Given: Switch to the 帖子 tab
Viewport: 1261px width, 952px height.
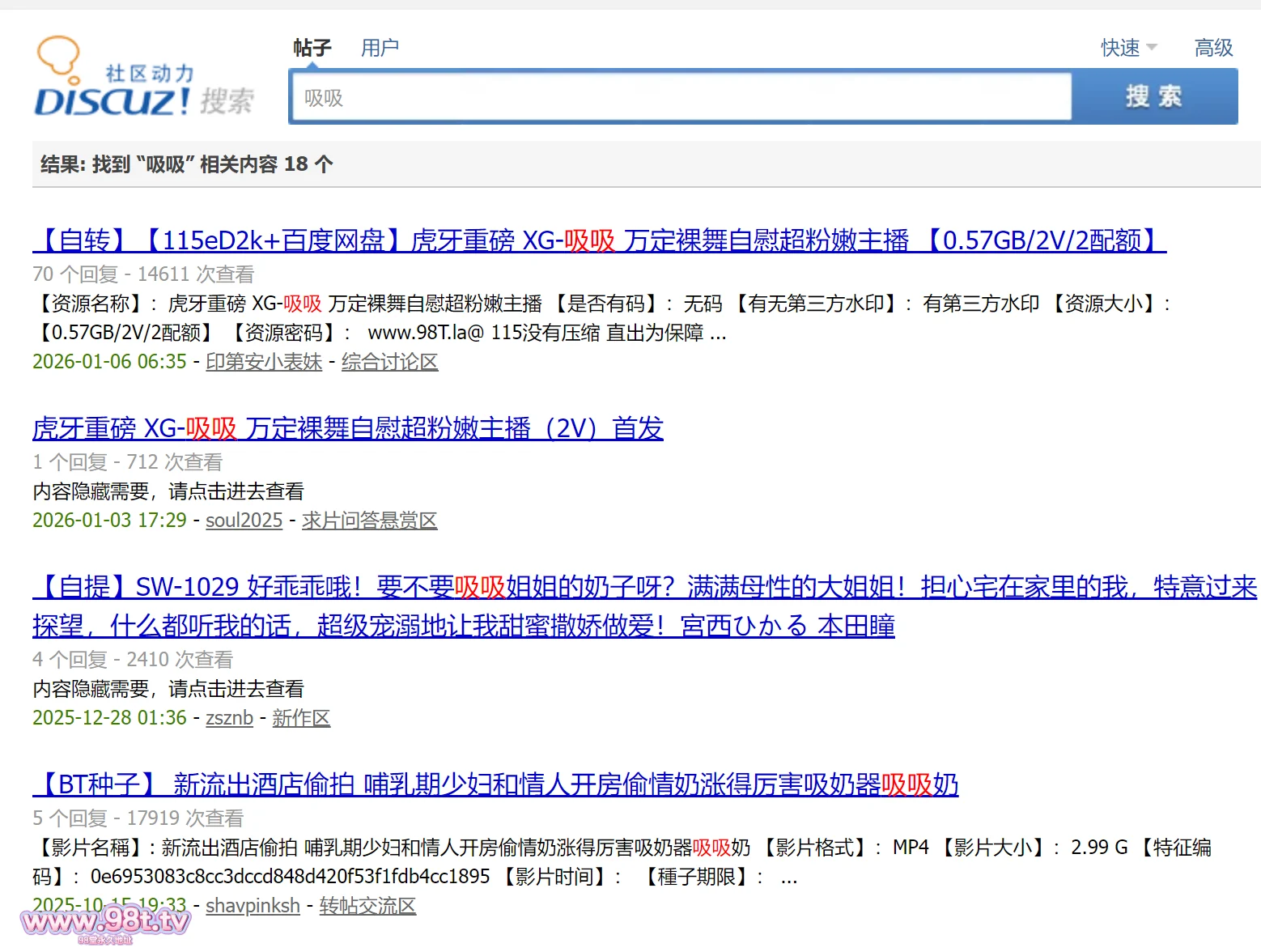Looking at the screenshot, I should click(x=312, y=48).
